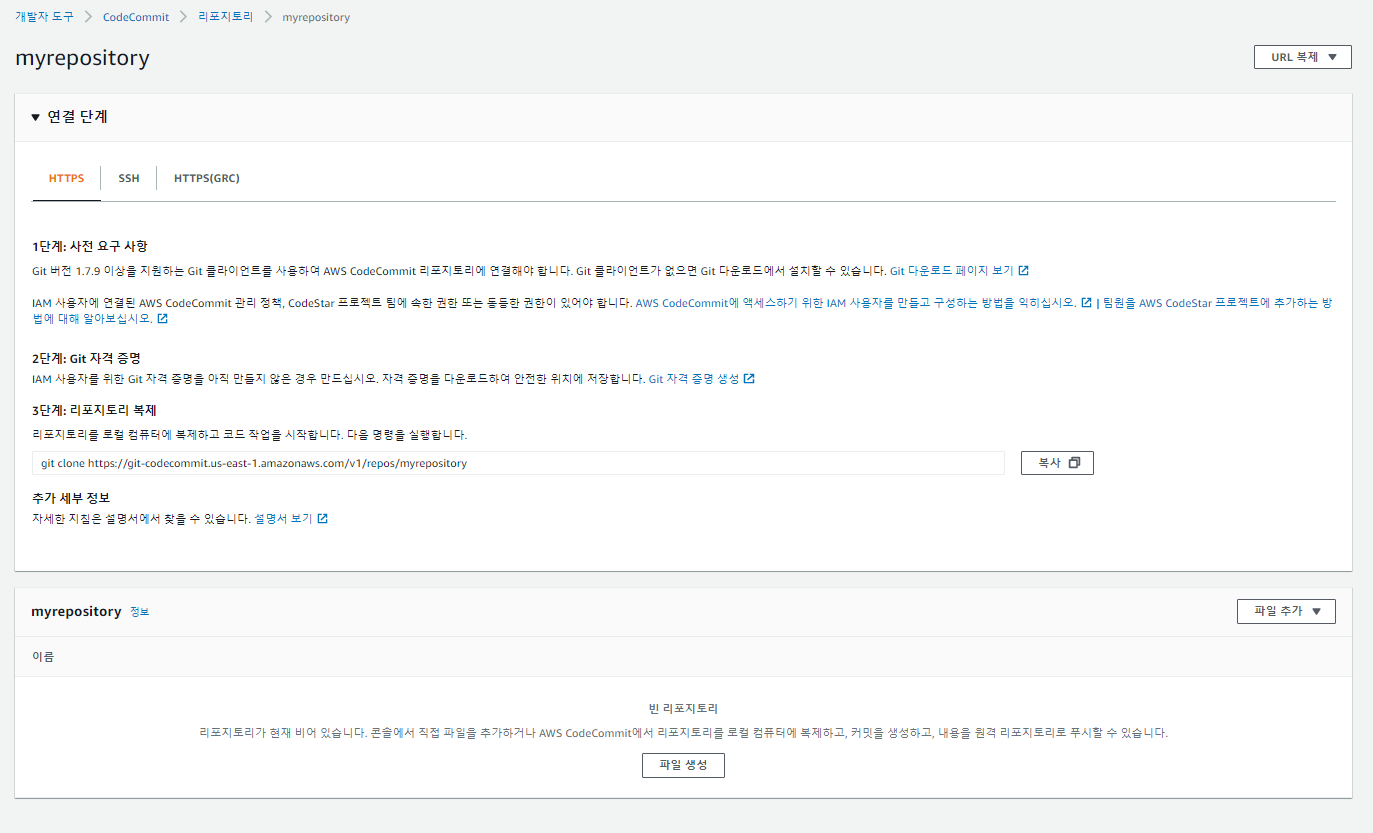Click the 3단계: 리포지토리 복제 heading
Screen dimensions: 1373x833
point(94,410)
